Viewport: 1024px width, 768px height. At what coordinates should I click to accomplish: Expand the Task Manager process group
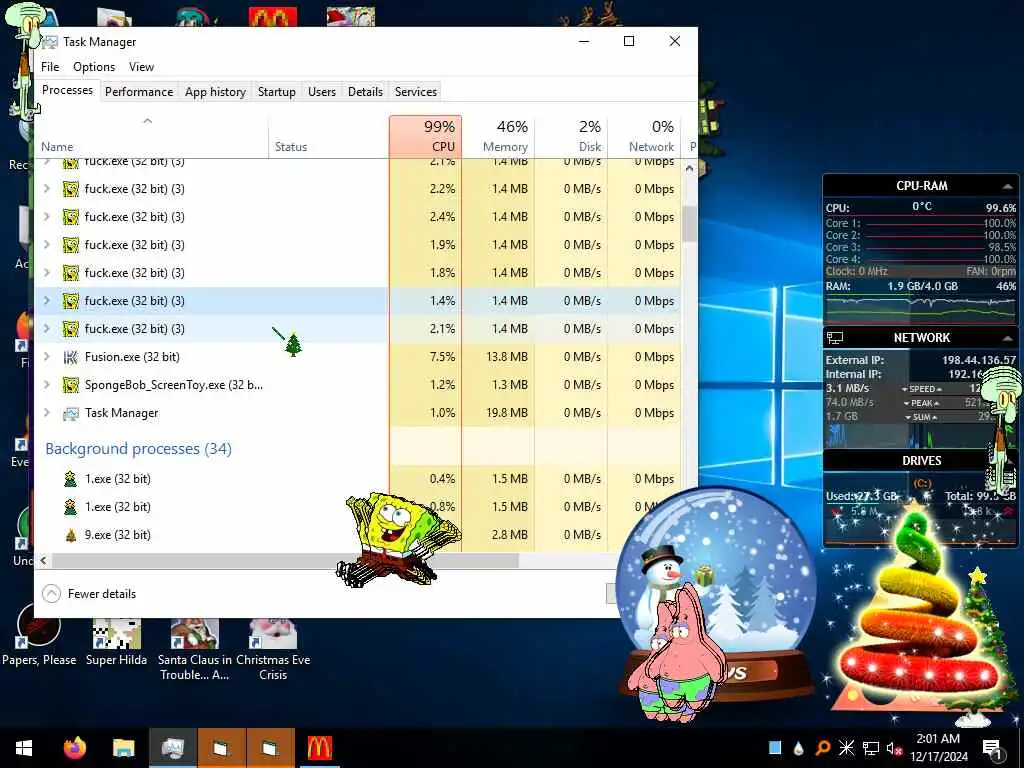pos(46,413)
